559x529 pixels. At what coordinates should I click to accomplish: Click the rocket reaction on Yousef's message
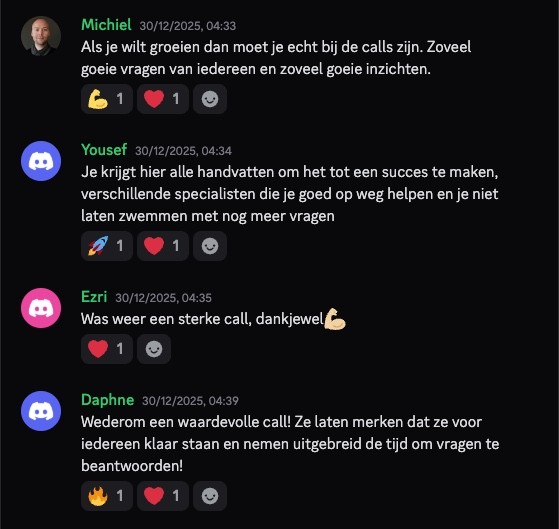pos(107,246)
